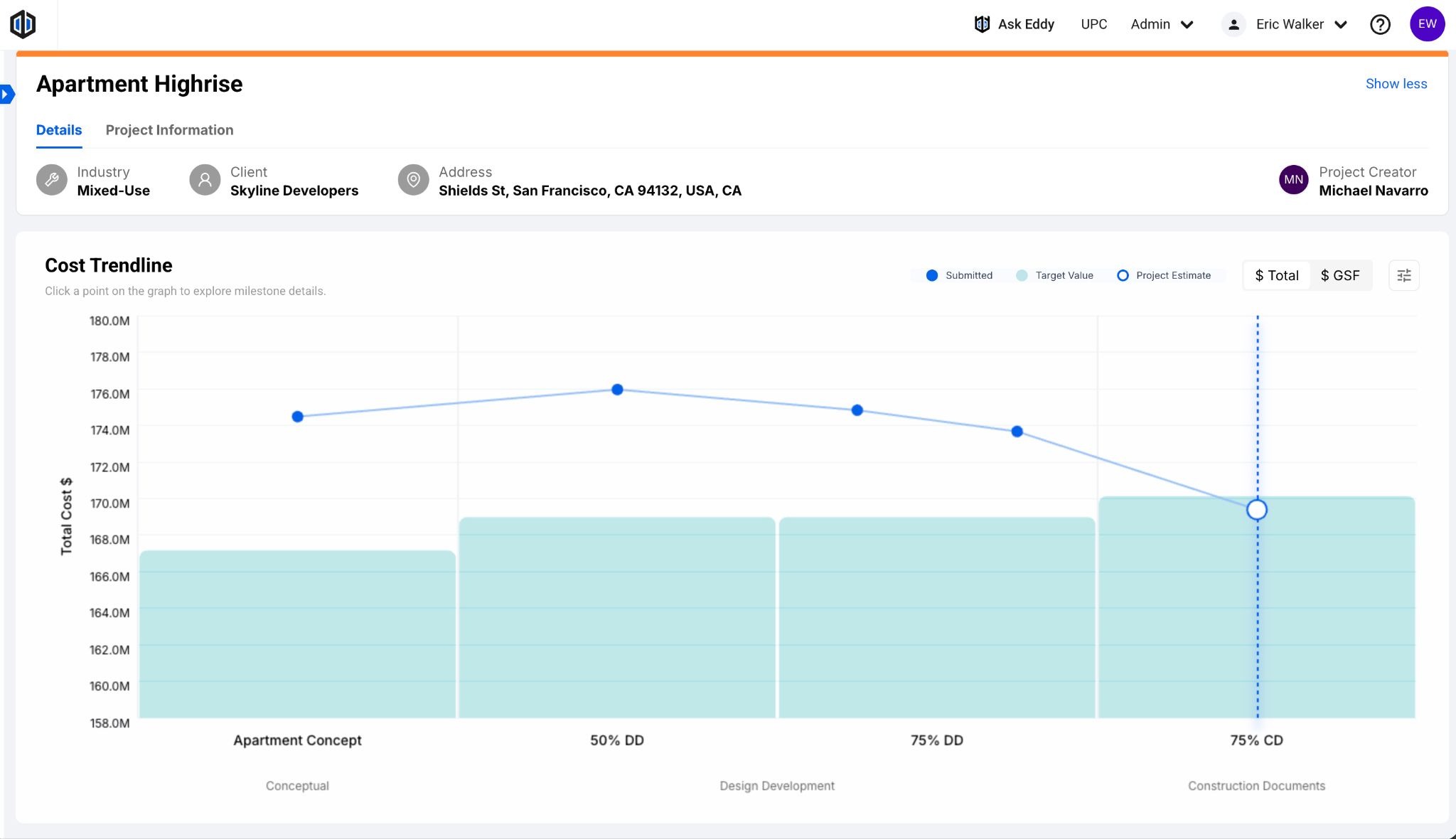Switch chart to $ GSF view
The image size is (1456, 839).
pyautogui.click(x=1339, y=275)
